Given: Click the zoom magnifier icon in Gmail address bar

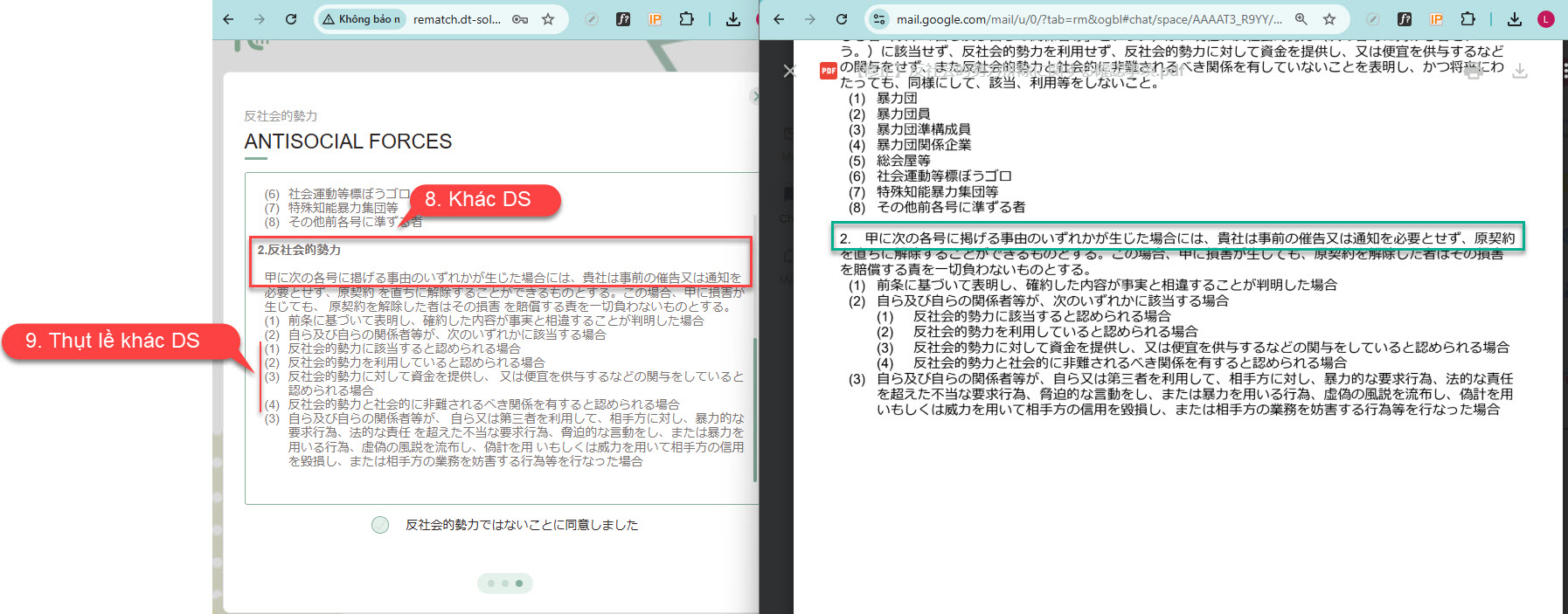Looking at the screenshot, I should coord(1301,19).
